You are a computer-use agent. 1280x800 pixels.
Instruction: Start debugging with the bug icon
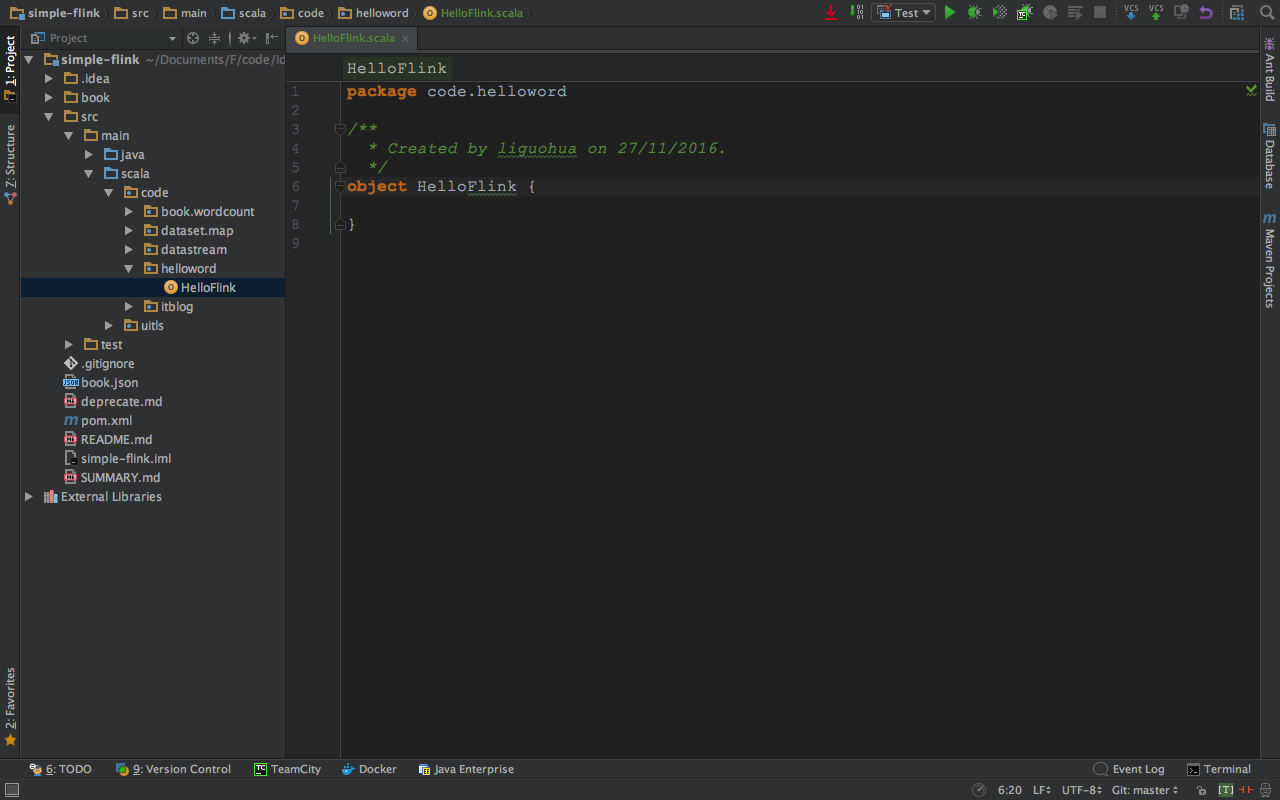(x=974, y=13)
